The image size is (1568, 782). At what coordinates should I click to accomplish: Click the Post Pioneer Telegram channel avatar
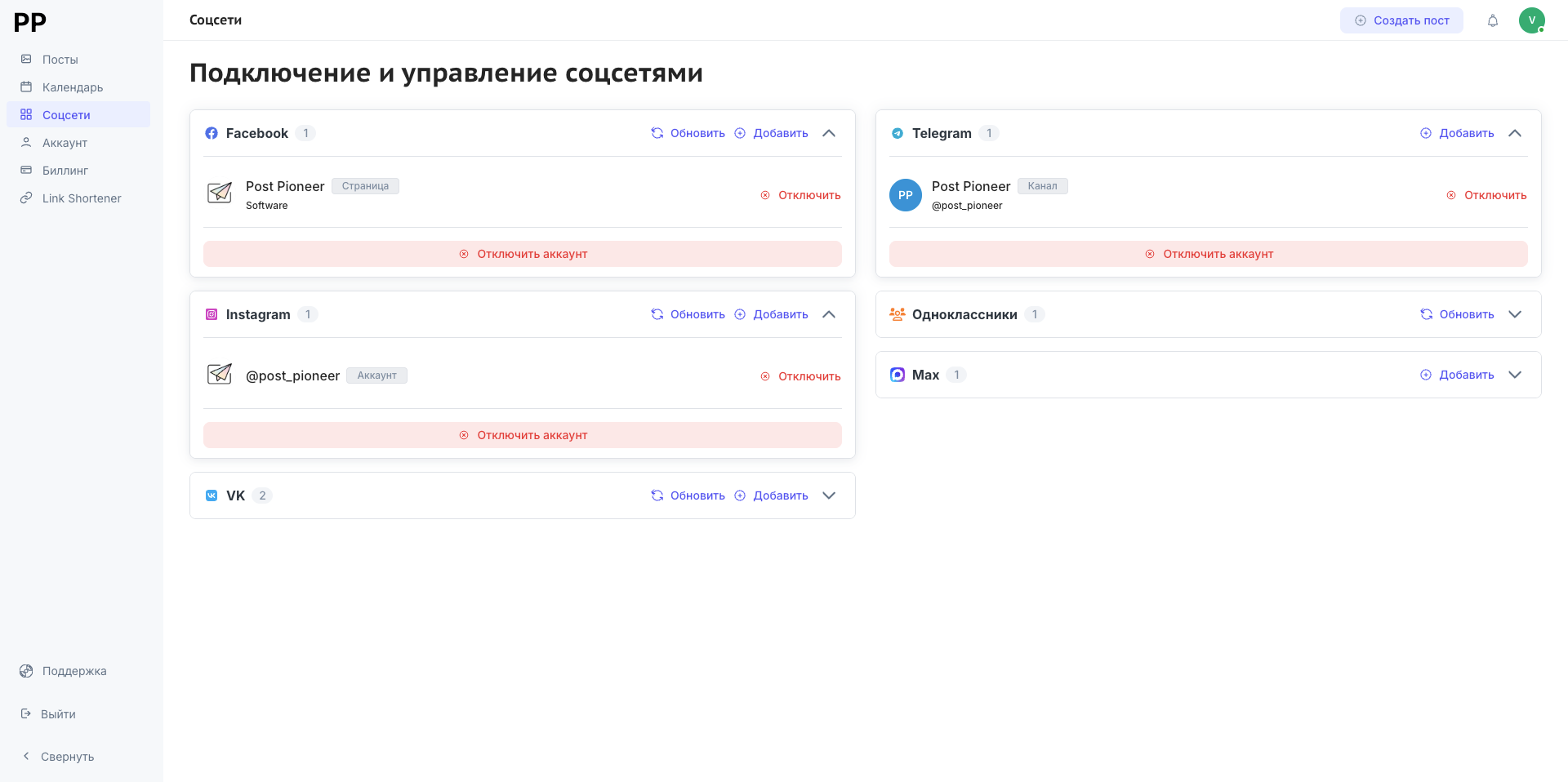pos(905,195)
